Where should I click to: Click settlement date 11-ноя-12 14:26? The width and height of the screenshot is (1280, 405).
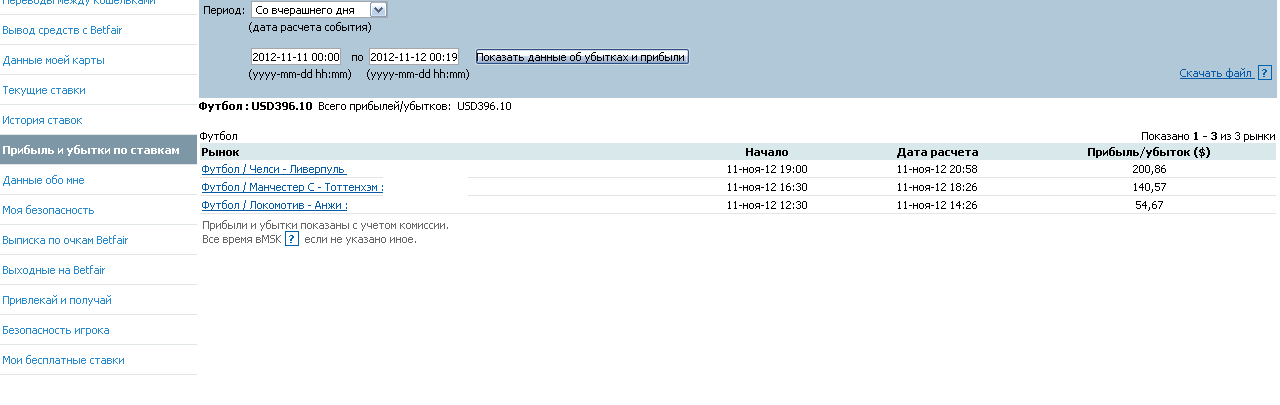(x=937, y=205)
